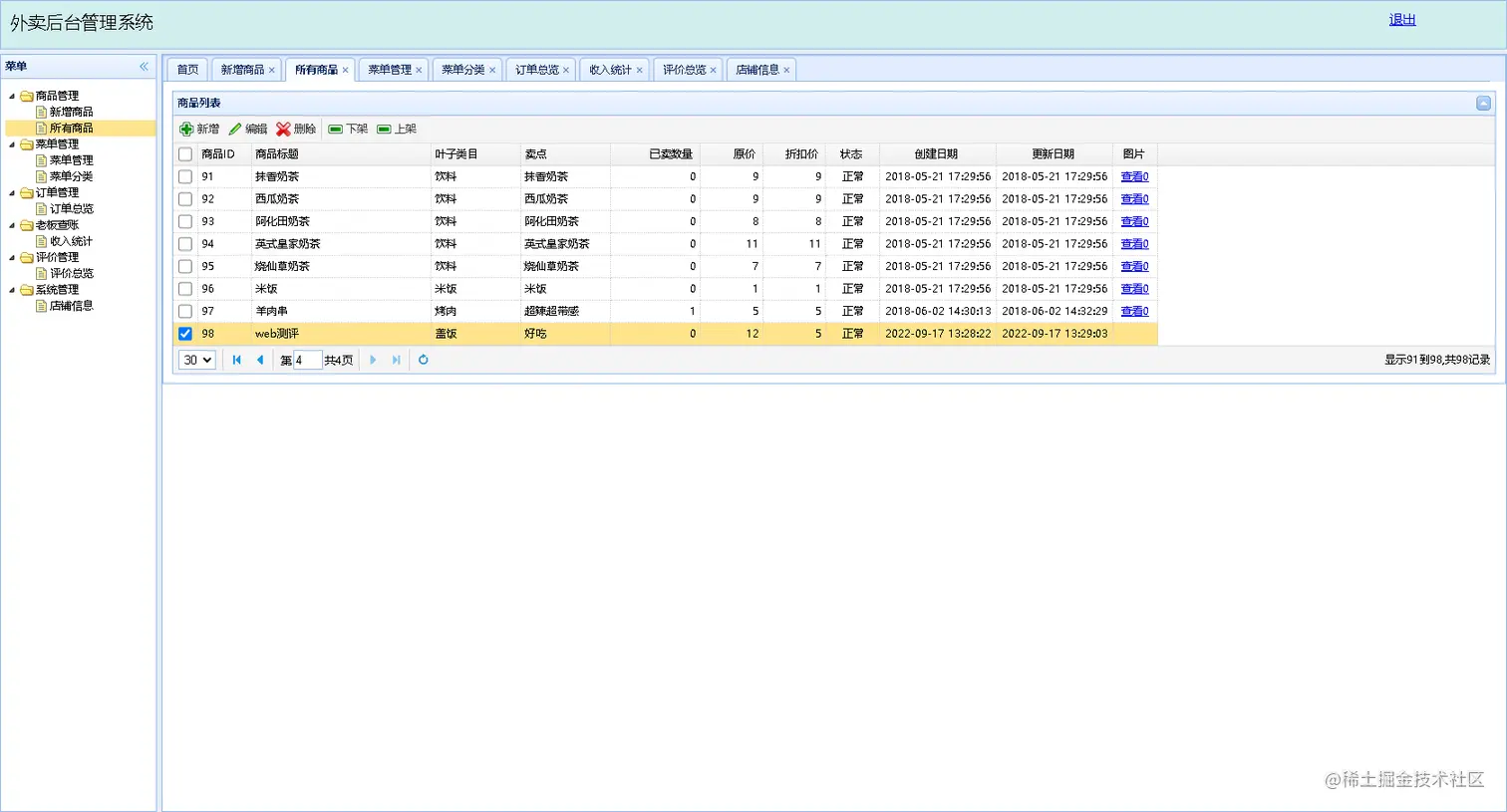Open 新增商品 in the sidebar tree
Viewport: 1507px width, 812px height.
[71, 112]
